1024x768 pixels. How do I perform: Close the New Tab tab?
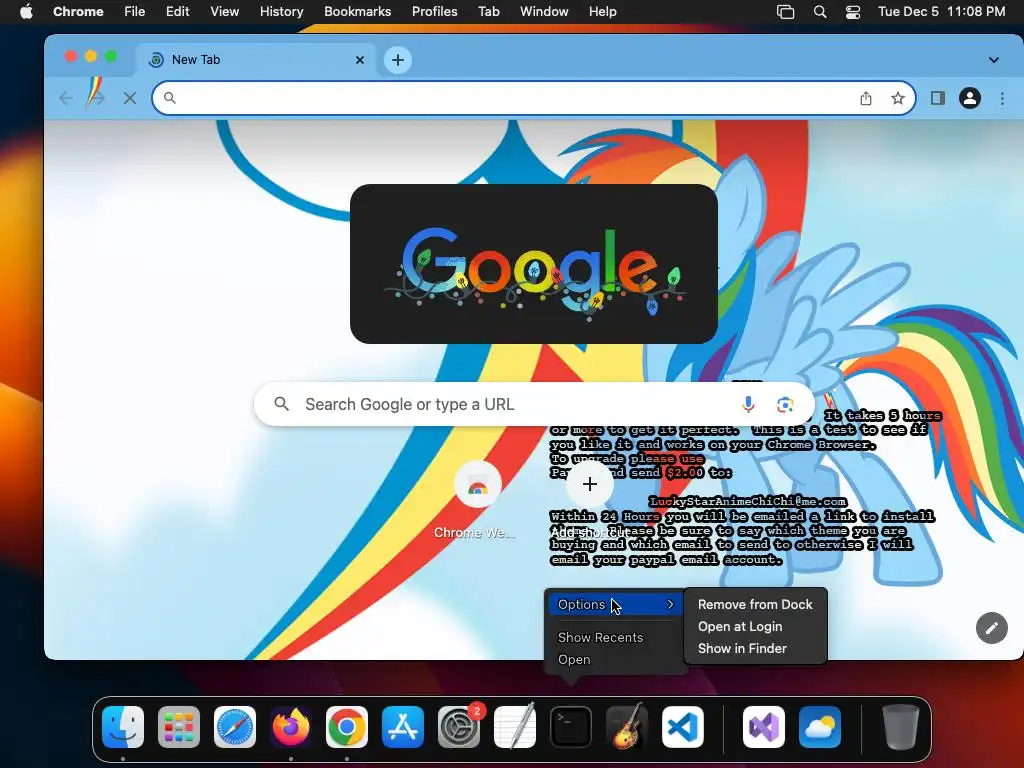pos(359,60)
